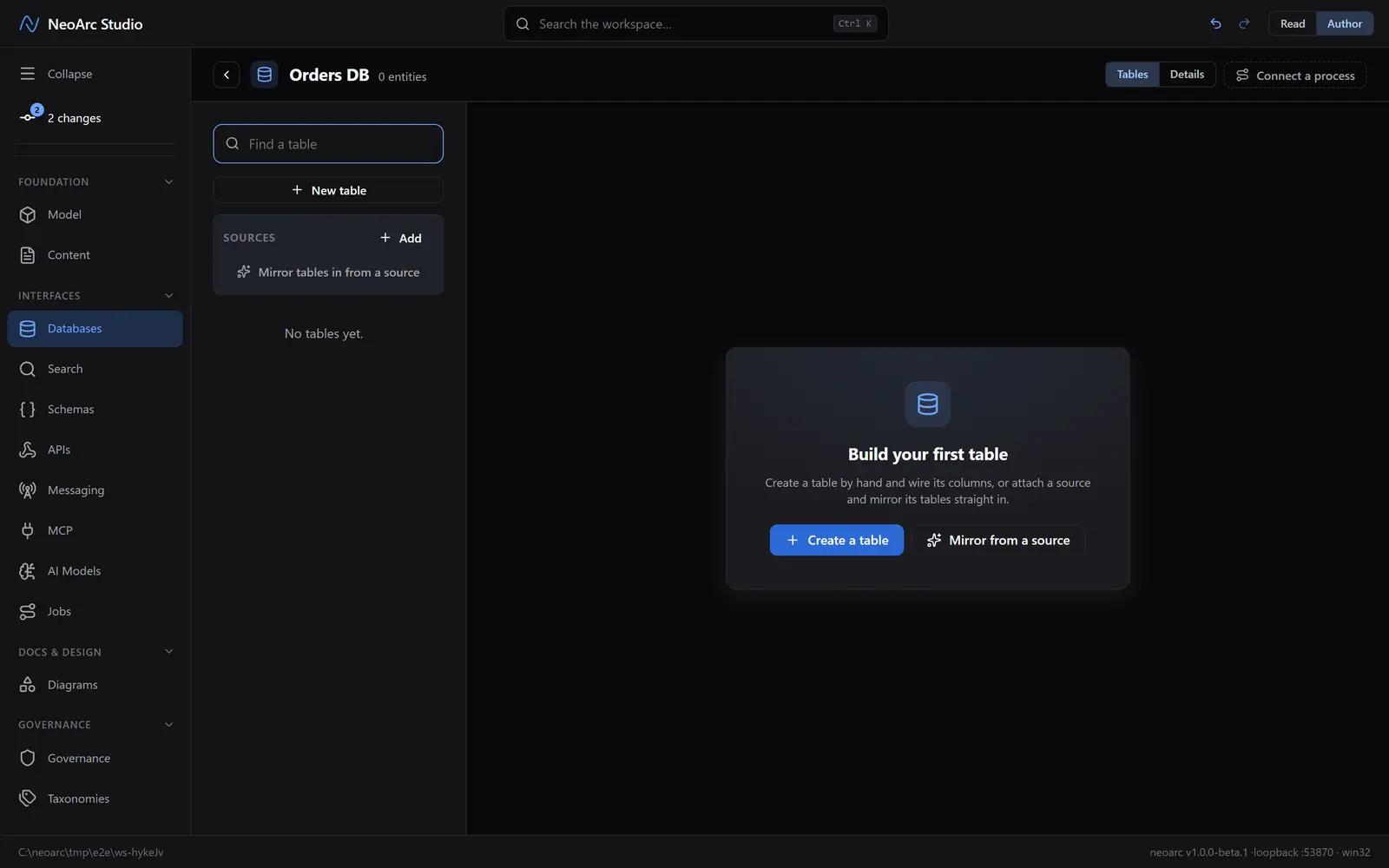Click the NeoArc Studio logo icon
This screenshot has width=1389, height=868.
click(x=29, y=23)
